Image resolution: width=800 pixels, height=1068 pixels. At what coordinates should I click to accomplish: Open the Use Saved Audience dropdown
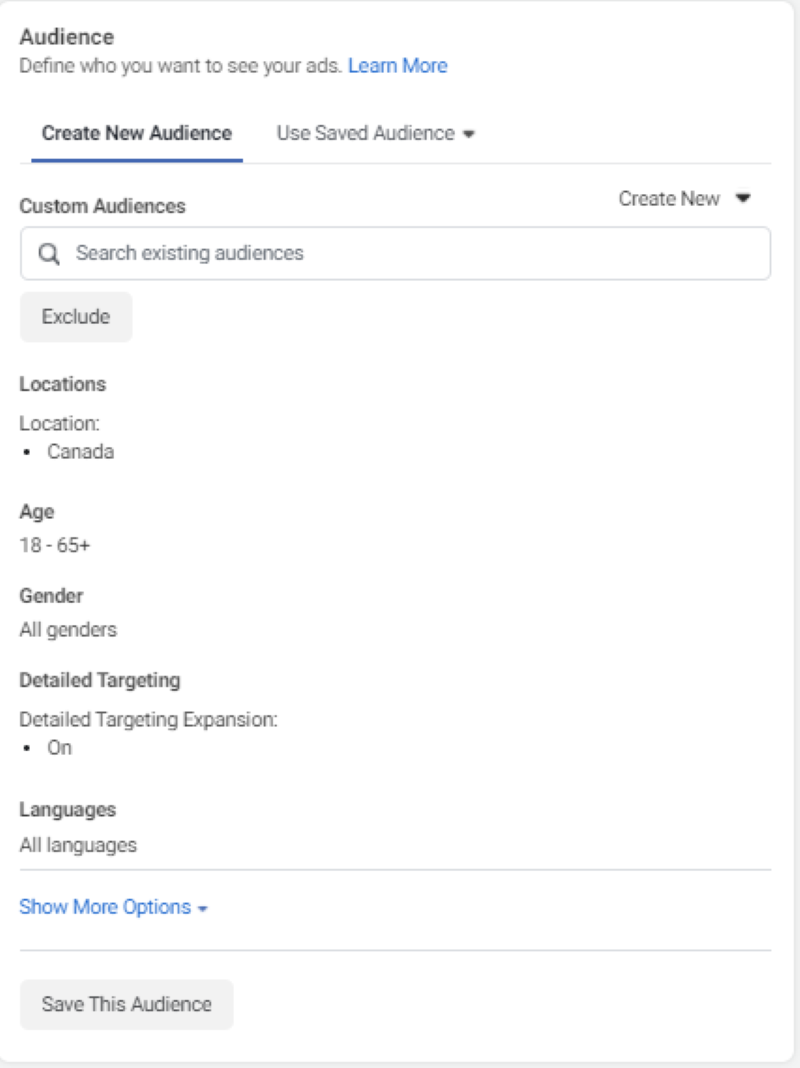pos(375,133)
